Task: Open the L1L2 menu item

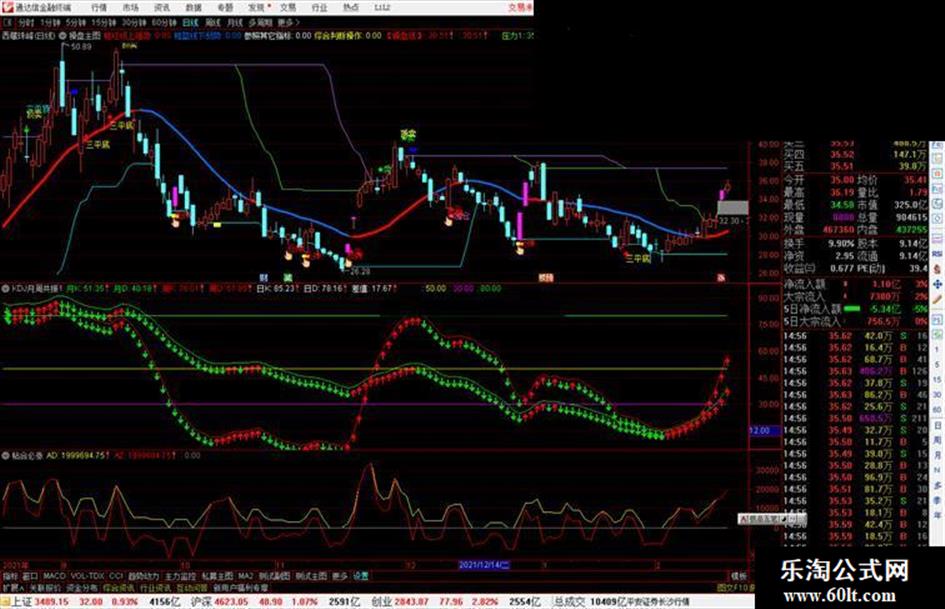Action: pos(382,7)
